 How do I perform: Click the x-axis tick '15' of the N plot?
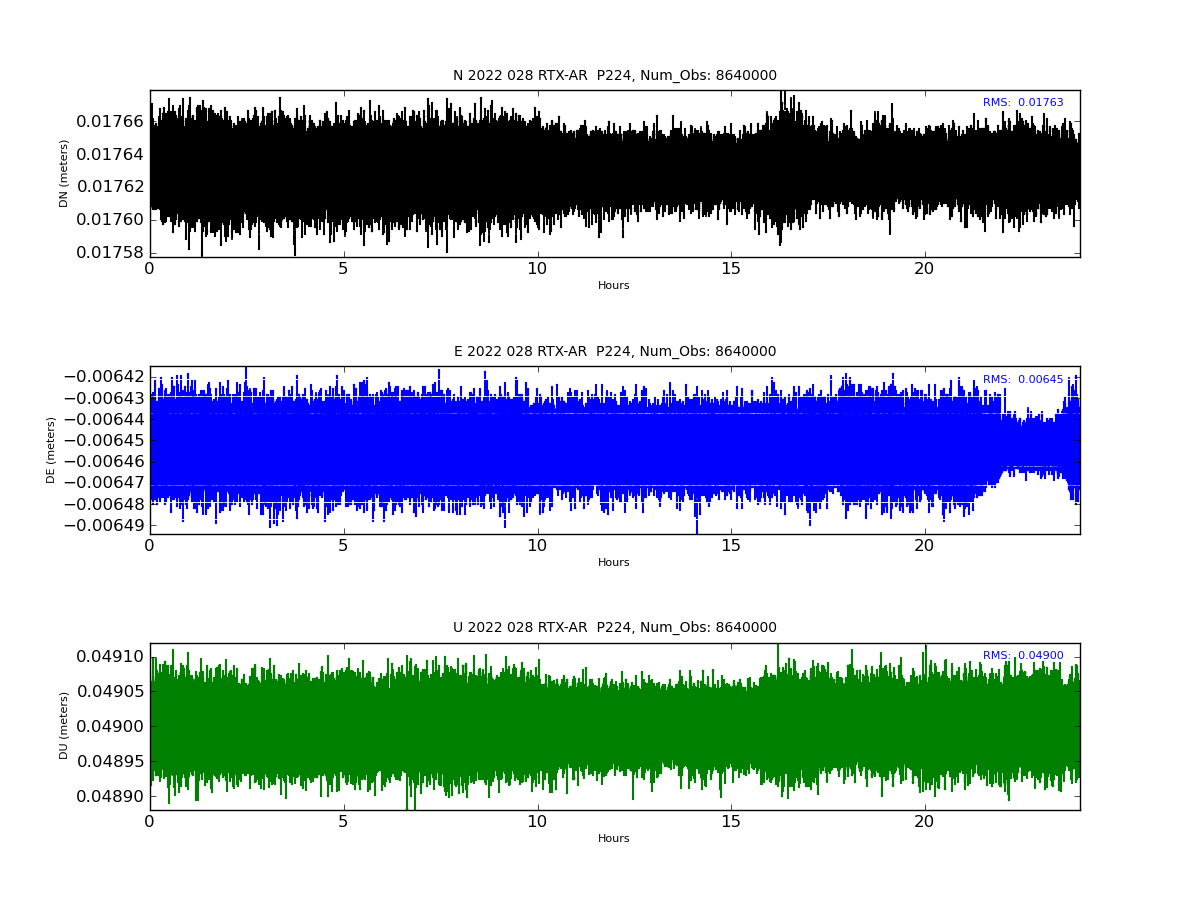coord(731,269)
